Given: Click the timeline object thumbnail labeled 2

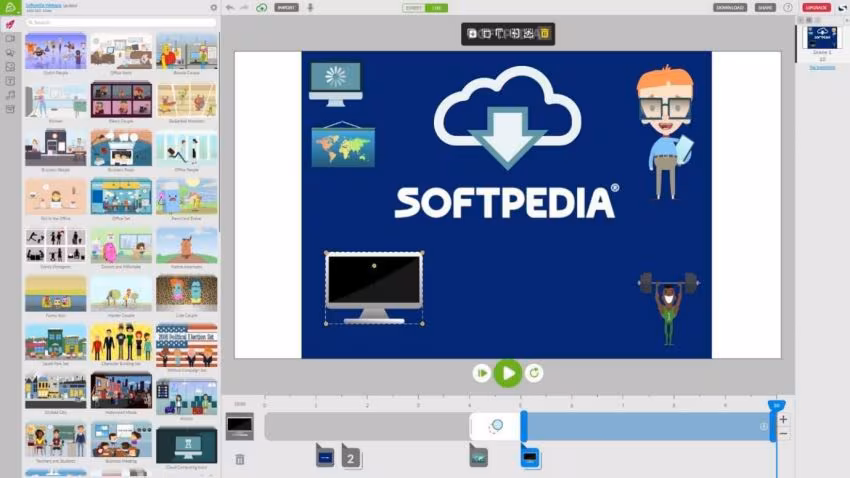Looking at the screenshot, I should [351, 457].
